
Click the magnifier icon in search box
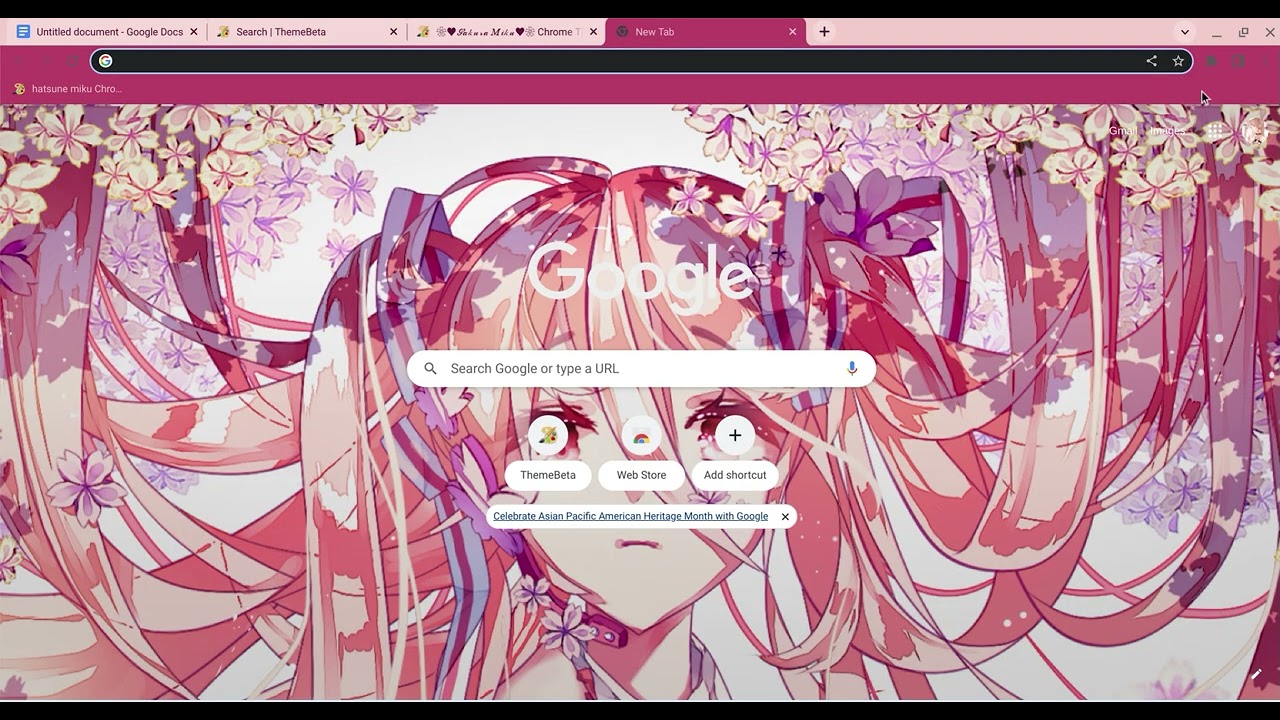[430, 368]
